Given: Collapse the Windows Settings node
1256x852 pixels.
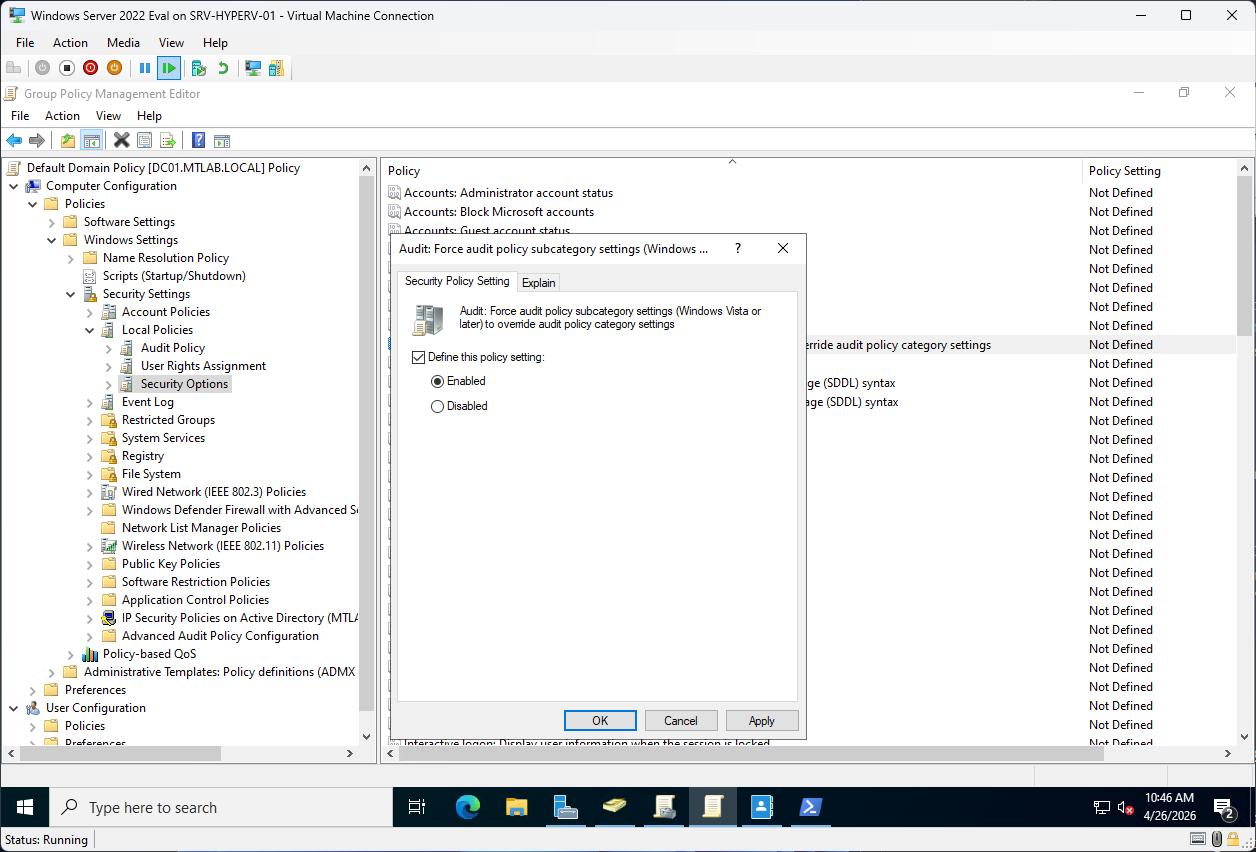Looking at the screenshot, I should pos(52,240).
